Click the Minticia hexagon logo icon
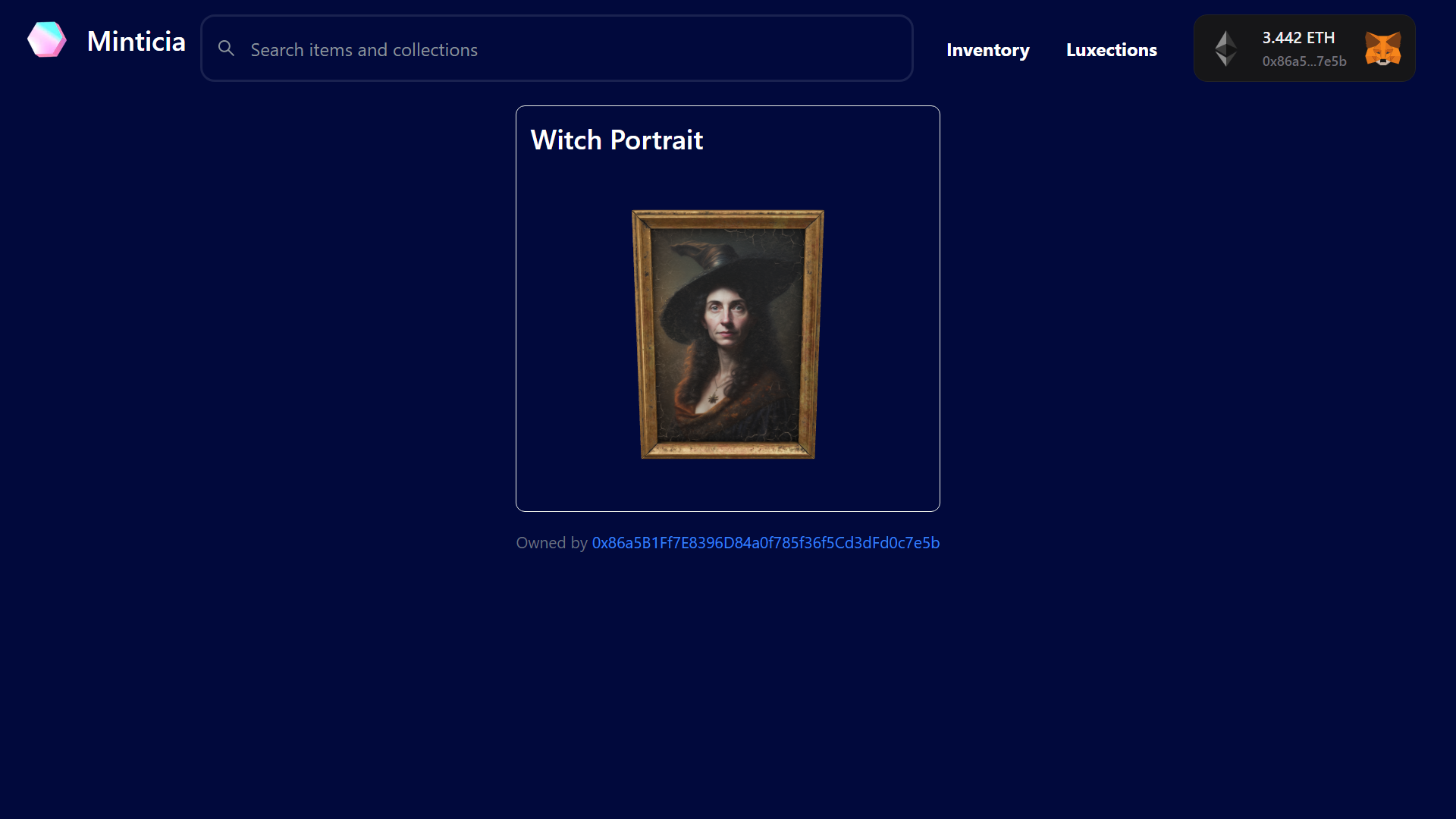1456x819 pixels. click(47, 40)
